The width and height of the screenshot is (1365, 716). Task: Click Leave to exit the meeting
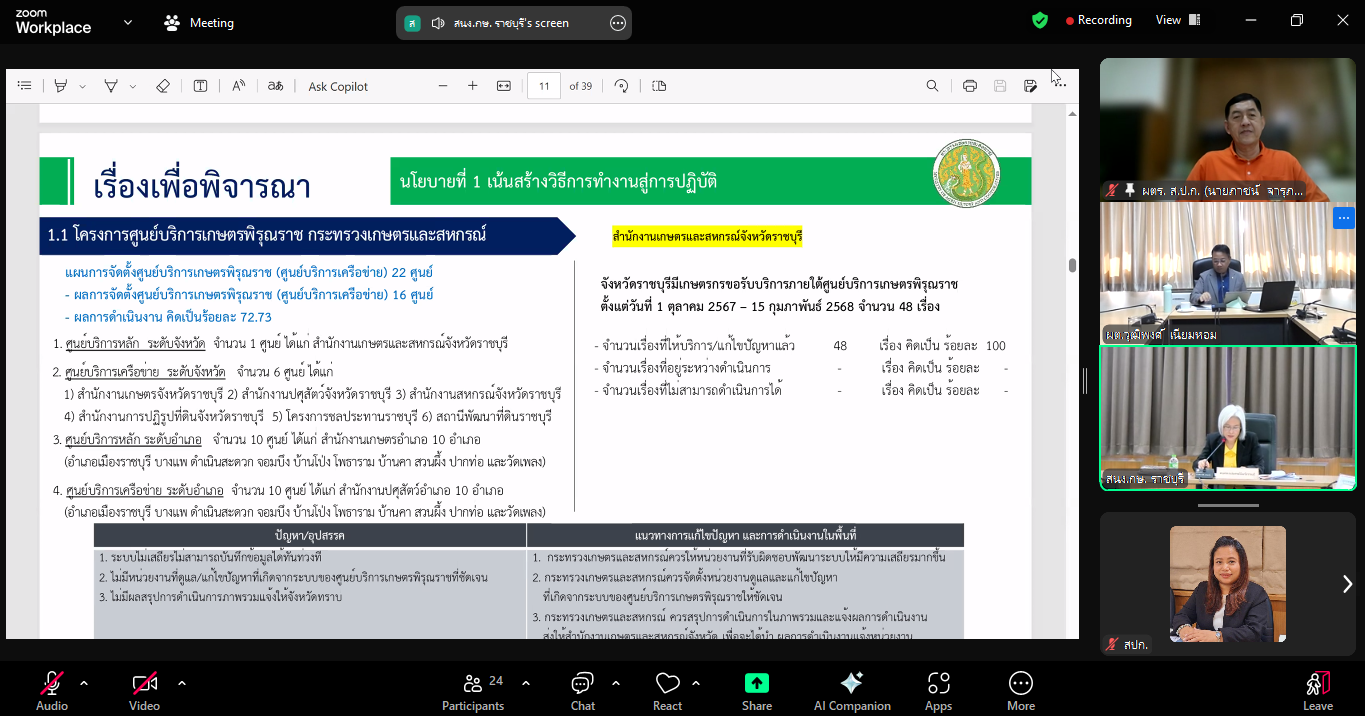[x=1318, y=690]
